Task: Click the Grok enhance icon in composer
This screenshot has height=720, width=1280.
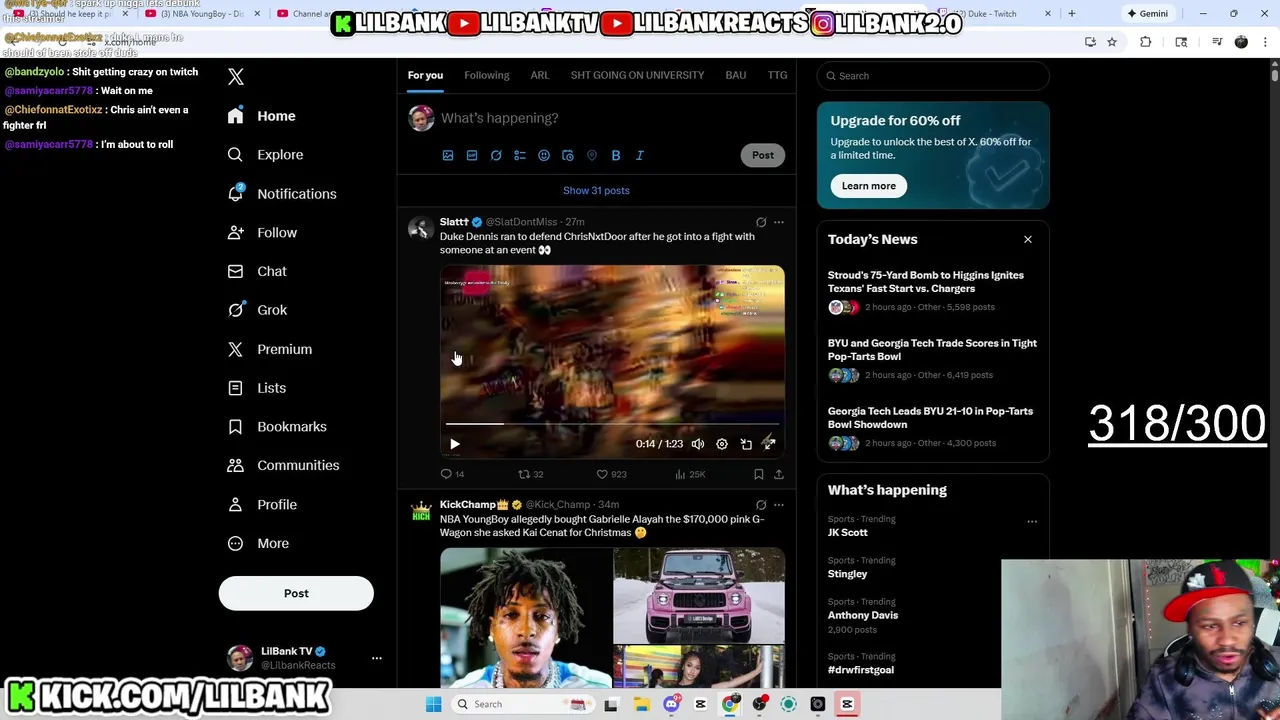Action: [x=496, y=156]
